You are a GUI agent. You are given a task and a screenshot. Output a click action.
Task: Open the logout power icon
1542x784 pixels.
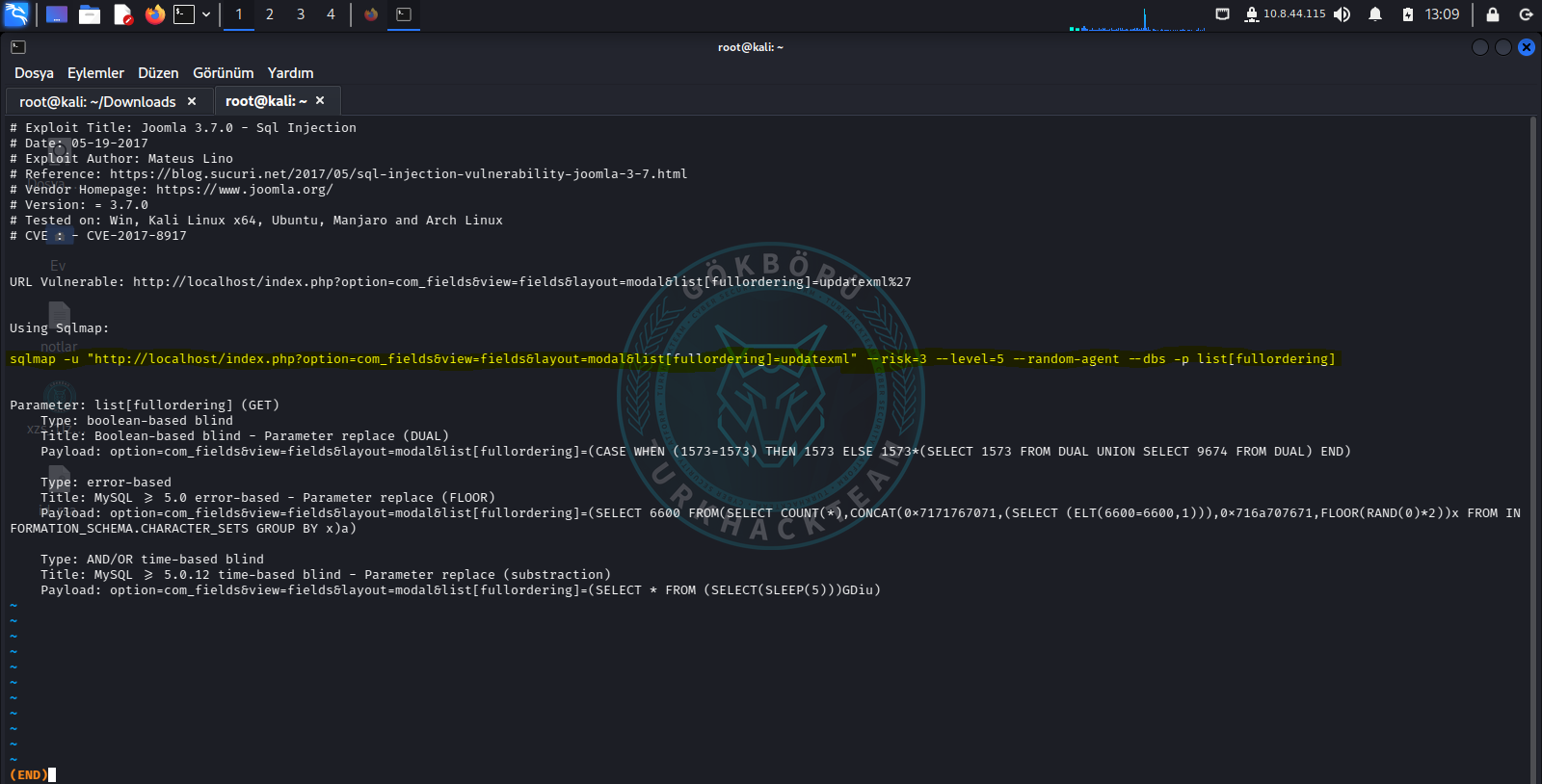pos(1526,14)
